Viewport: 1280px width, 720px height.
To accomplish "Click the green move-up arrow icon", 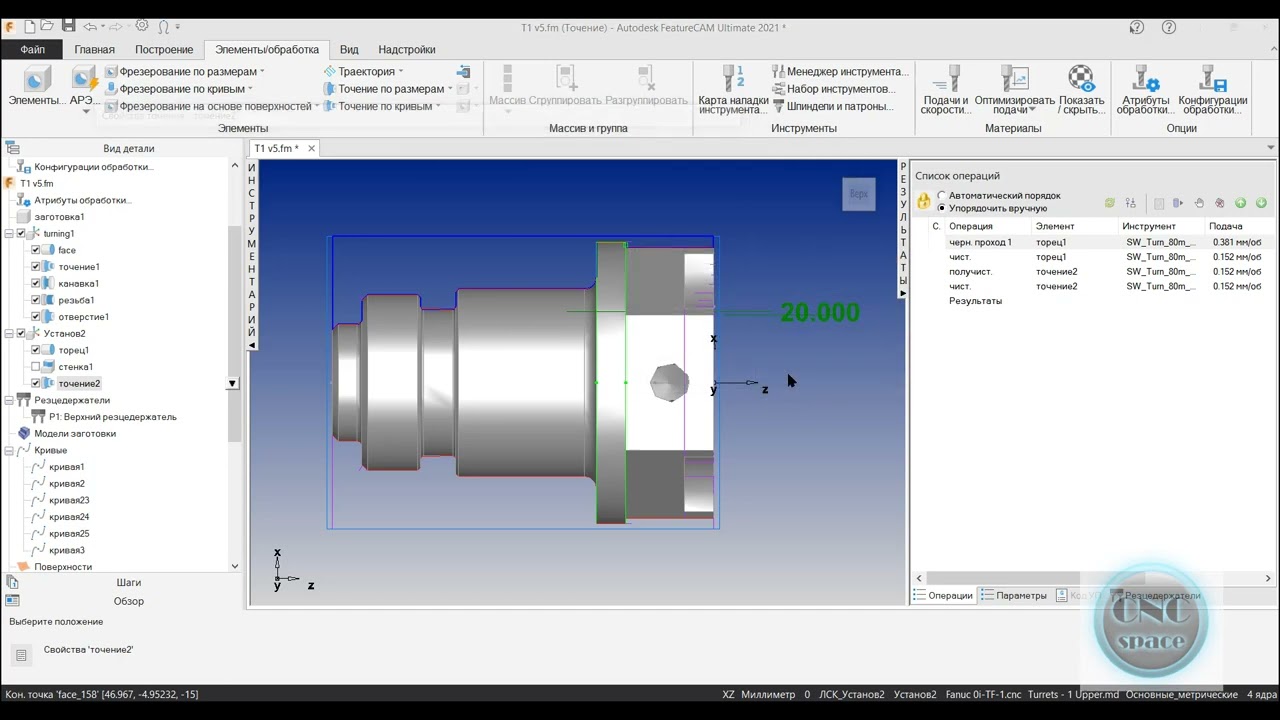I will point(1240,203).
